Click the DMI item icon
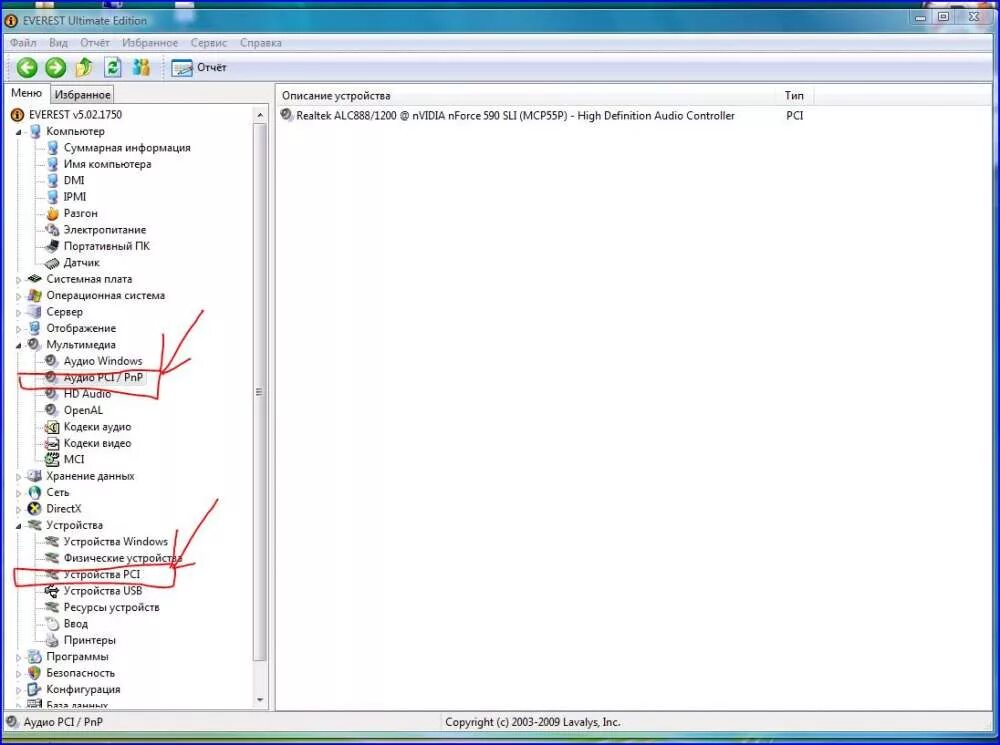This screenshot has height=745, width=1000. 53,181
